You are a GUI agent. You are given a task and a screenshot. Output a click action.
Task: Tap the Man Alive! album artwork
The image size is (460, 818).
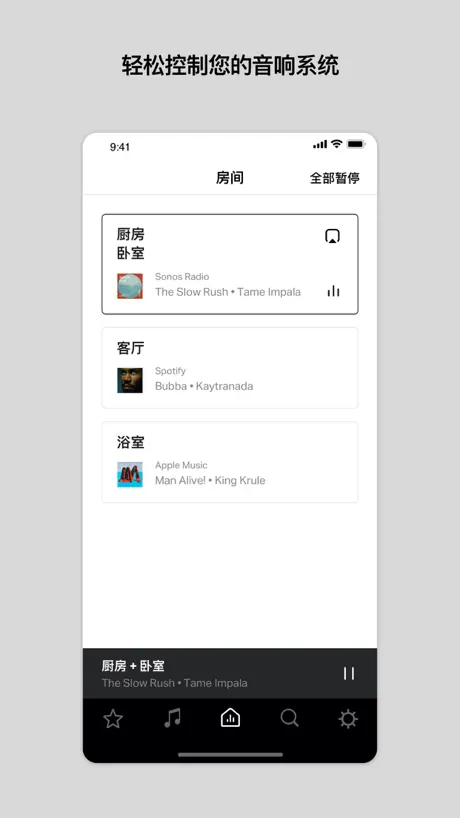(x=130, y=475)
